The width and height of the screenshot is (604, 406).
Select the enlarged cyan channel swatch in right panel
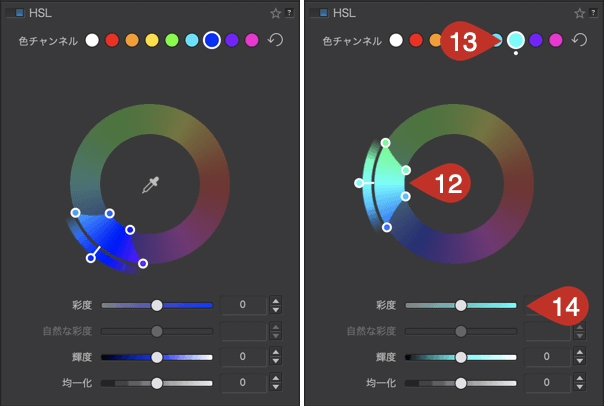coord(516,40)
